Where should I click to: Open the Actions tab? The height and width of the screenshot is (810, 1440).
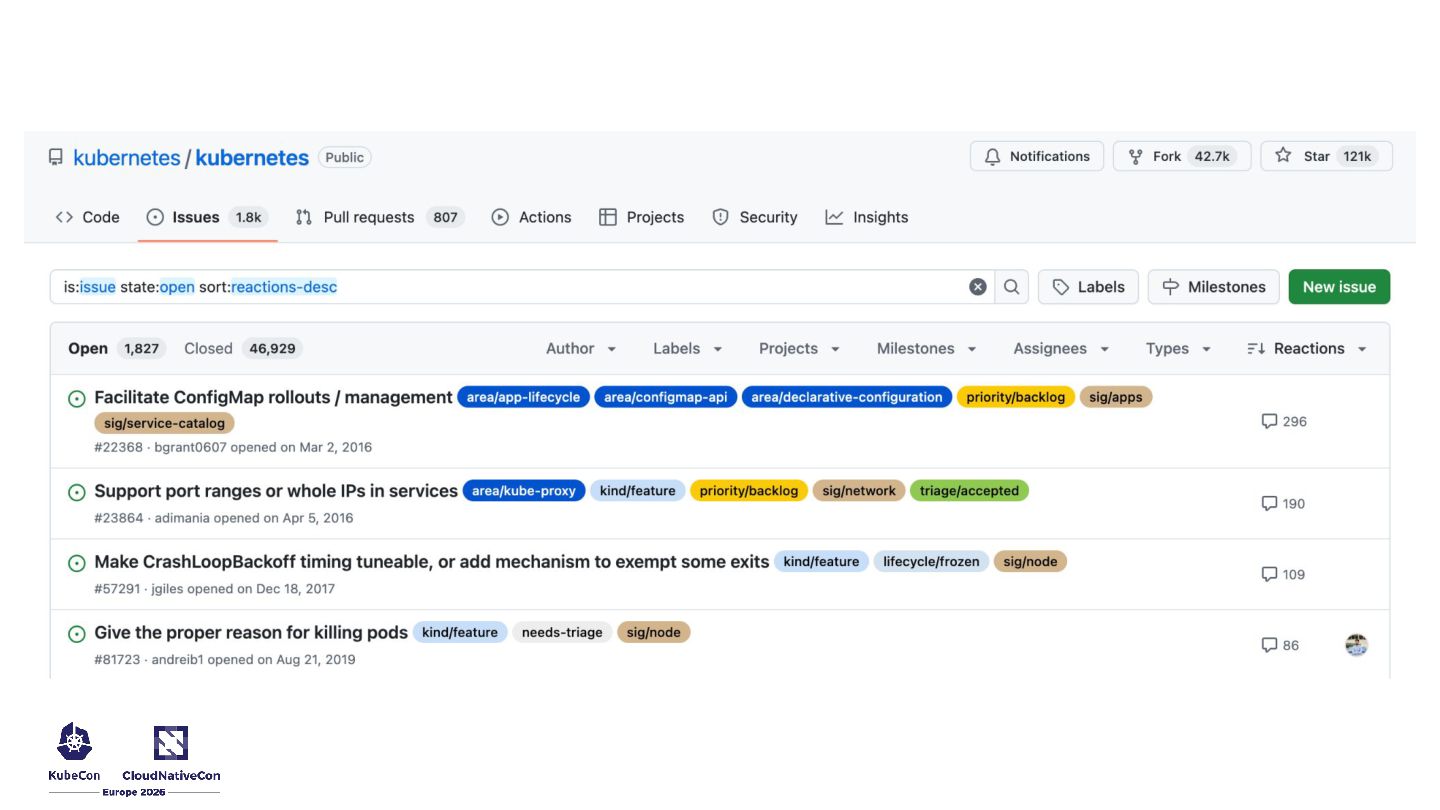531,217
